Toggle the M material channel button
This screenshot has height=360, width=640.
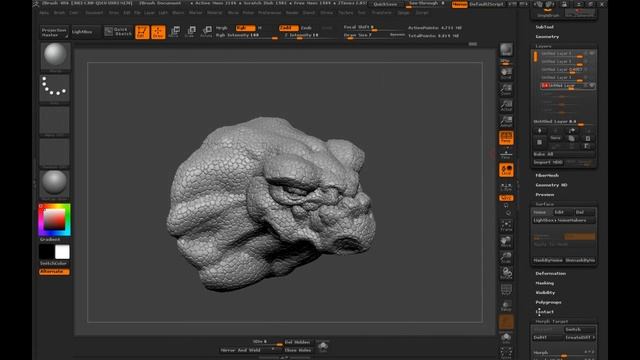tap(260, 28)
